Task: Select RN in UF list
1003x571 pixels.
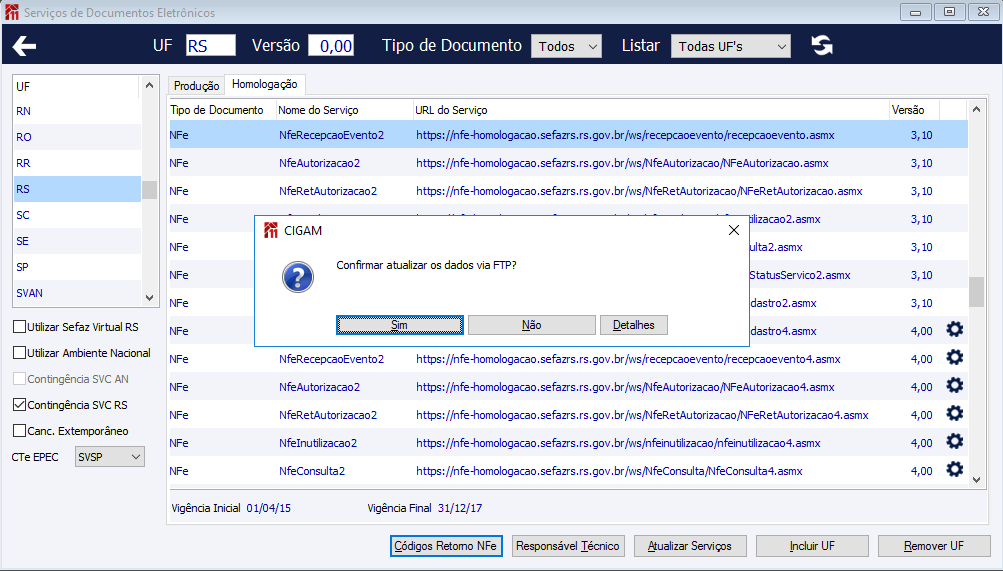Action: pos(77,111)
